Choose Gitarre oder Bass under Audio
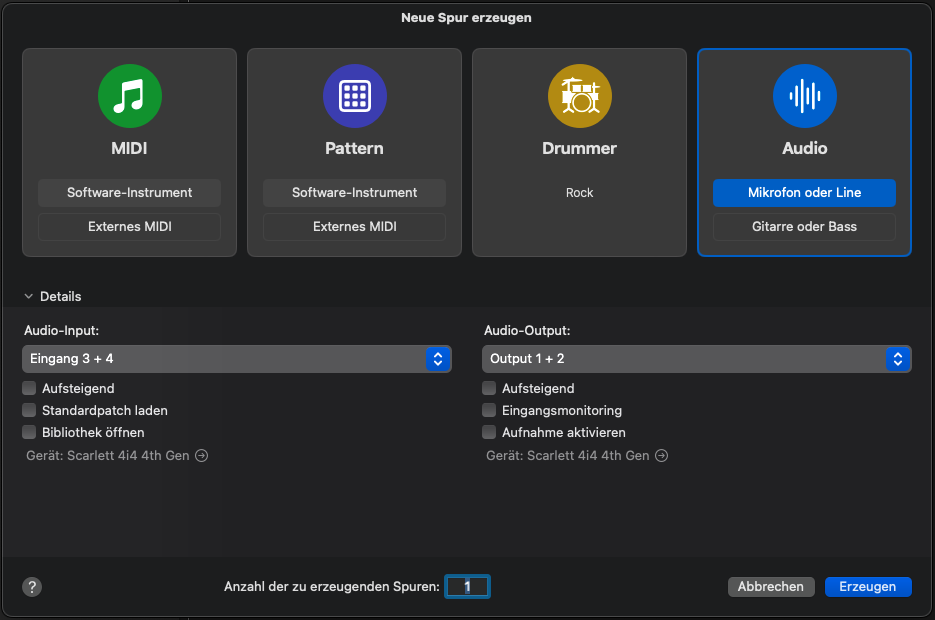Screen dimensions: 935x620 pyautogui.click(x=804, y=227)
